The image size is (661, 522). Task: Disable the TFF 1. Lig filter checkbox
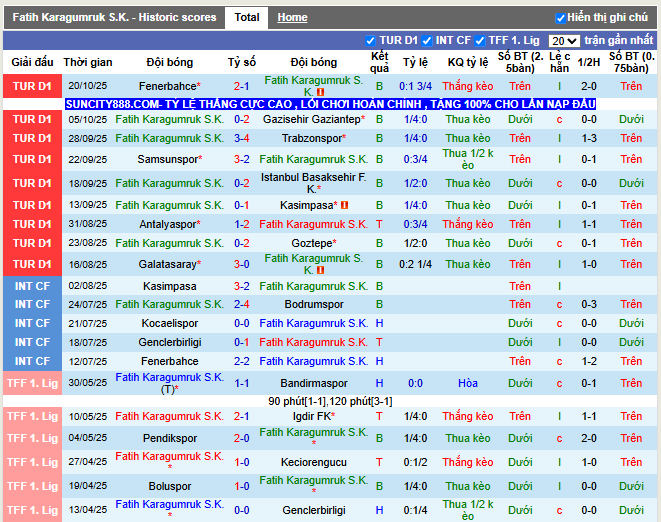[x=480, y=41]
